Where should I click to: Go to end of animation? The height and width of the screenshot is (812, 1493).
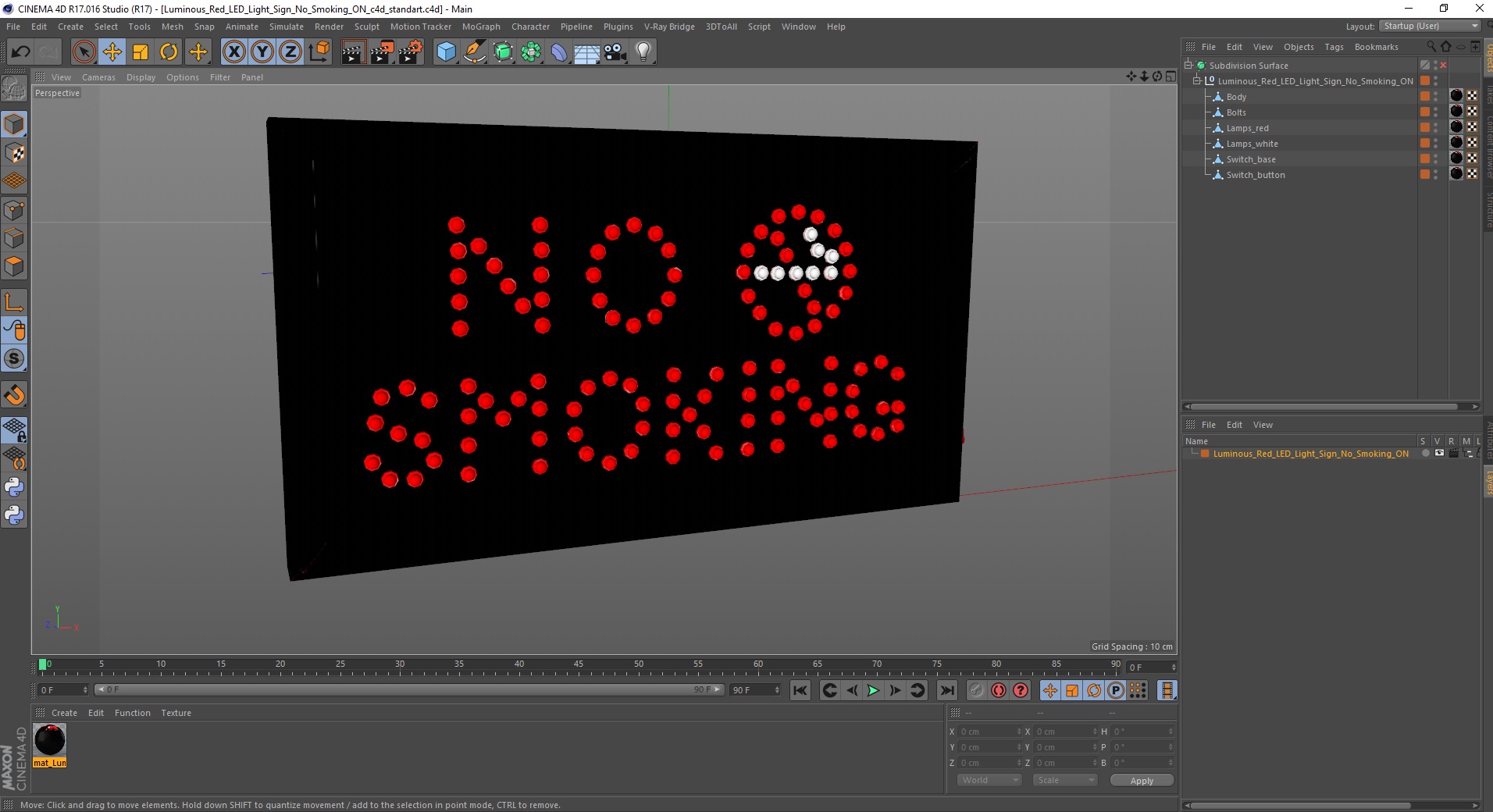947,690
